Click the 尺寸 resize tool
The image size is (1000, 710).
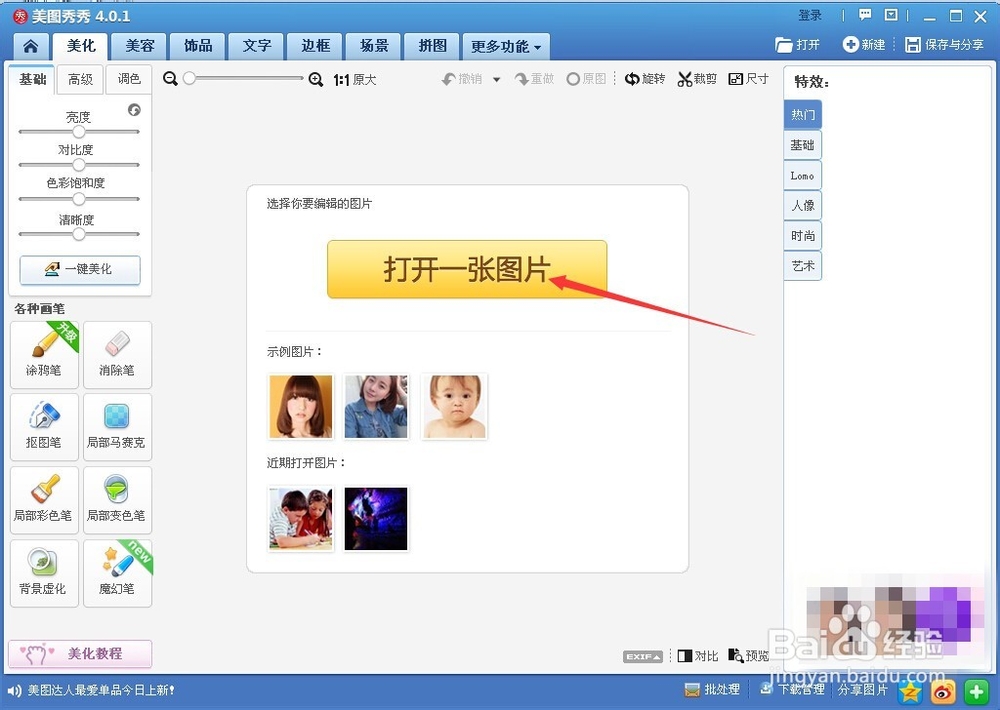748,78
